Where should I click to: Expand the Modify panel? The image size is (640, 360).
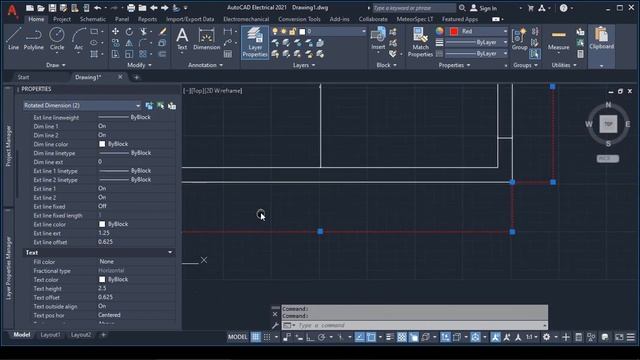[x=139, y=65]
